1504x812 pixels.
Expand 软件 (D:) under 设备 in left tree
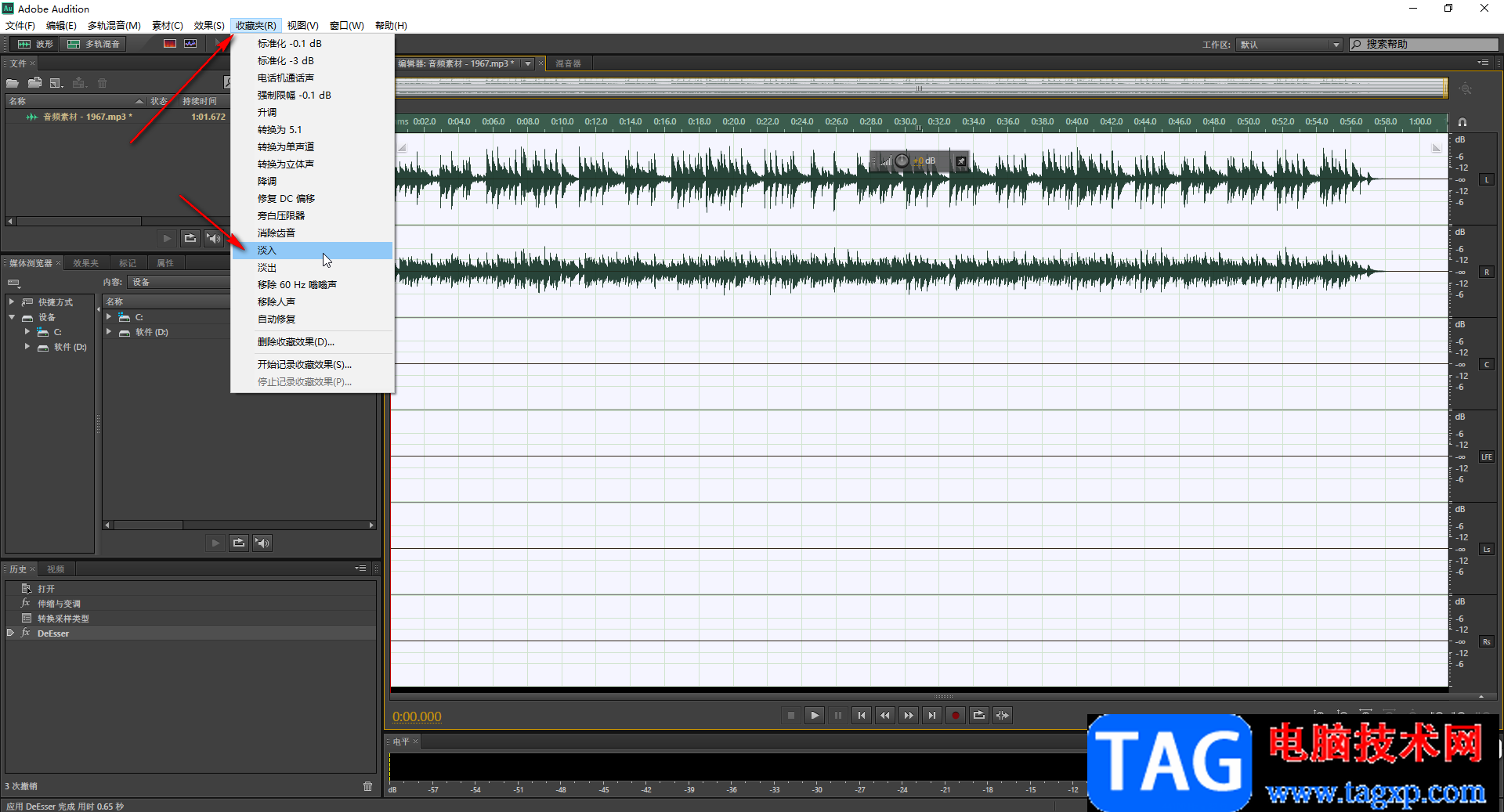point(27,346)
